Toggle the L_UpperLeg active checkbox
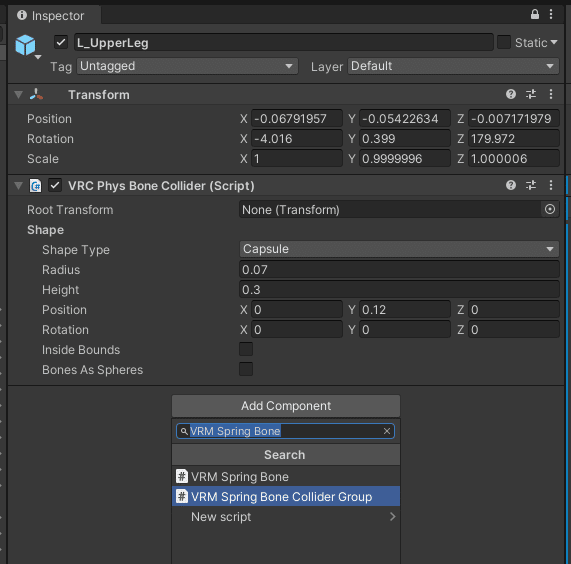Image resolution: width=571 pixels, height=564 pixels. point(61,42)
